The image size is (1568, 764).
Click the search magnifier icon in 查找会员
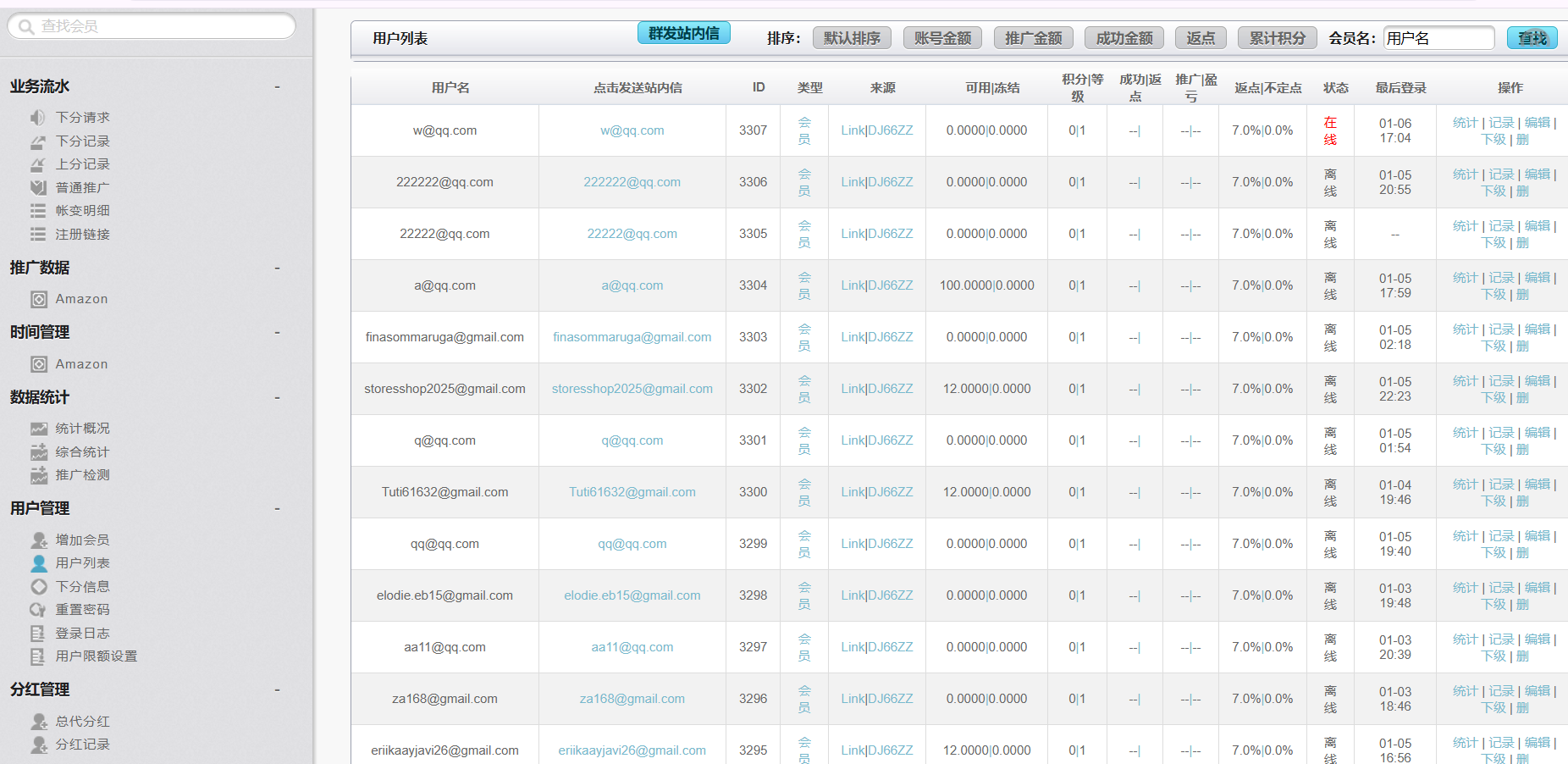coord(26,27)
